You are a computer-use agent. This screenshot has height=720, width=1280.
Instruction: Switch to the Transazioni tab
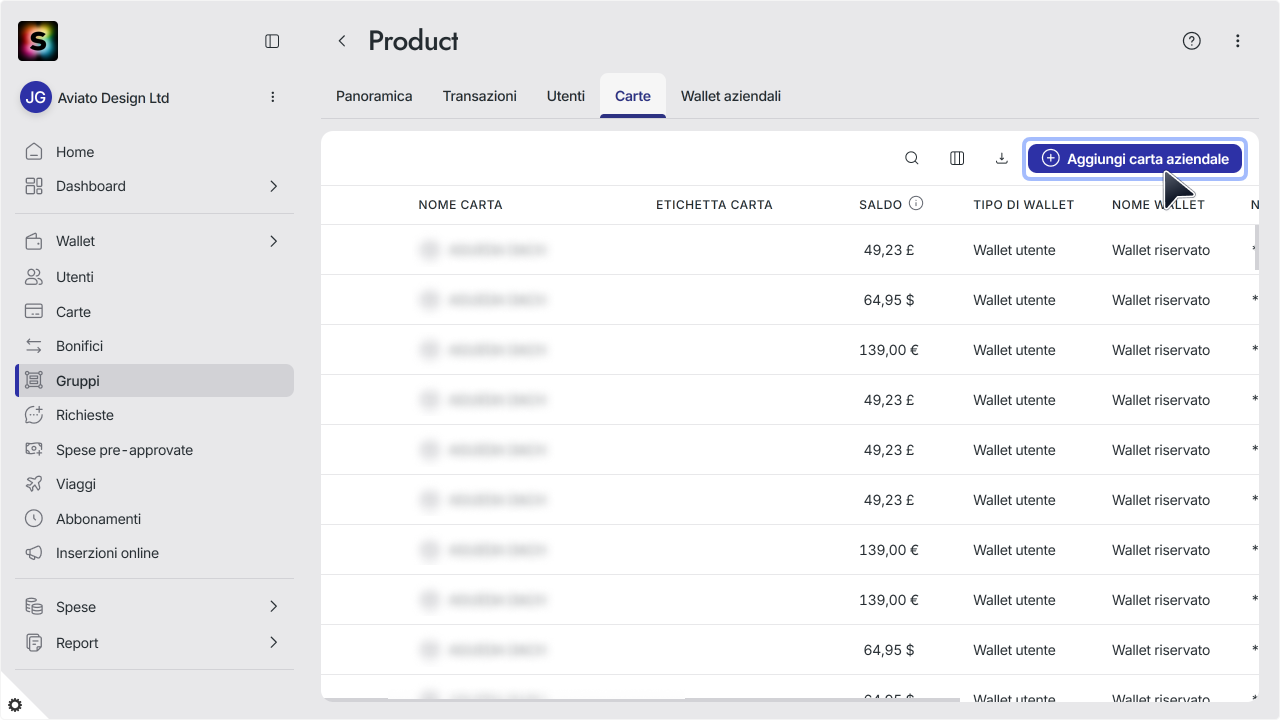click(480, 96)
